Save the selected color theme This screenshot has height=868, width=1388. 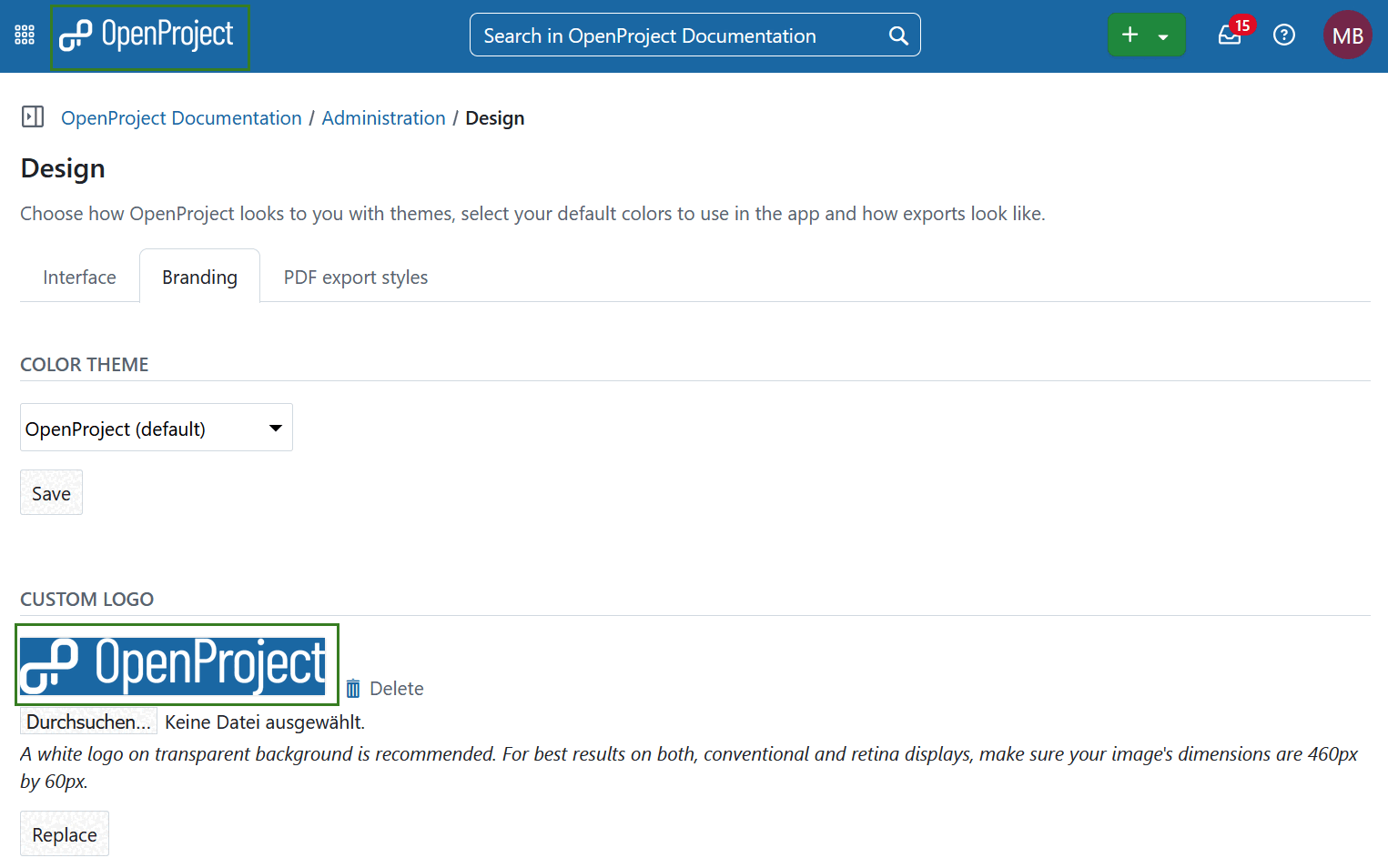[51, 492]
